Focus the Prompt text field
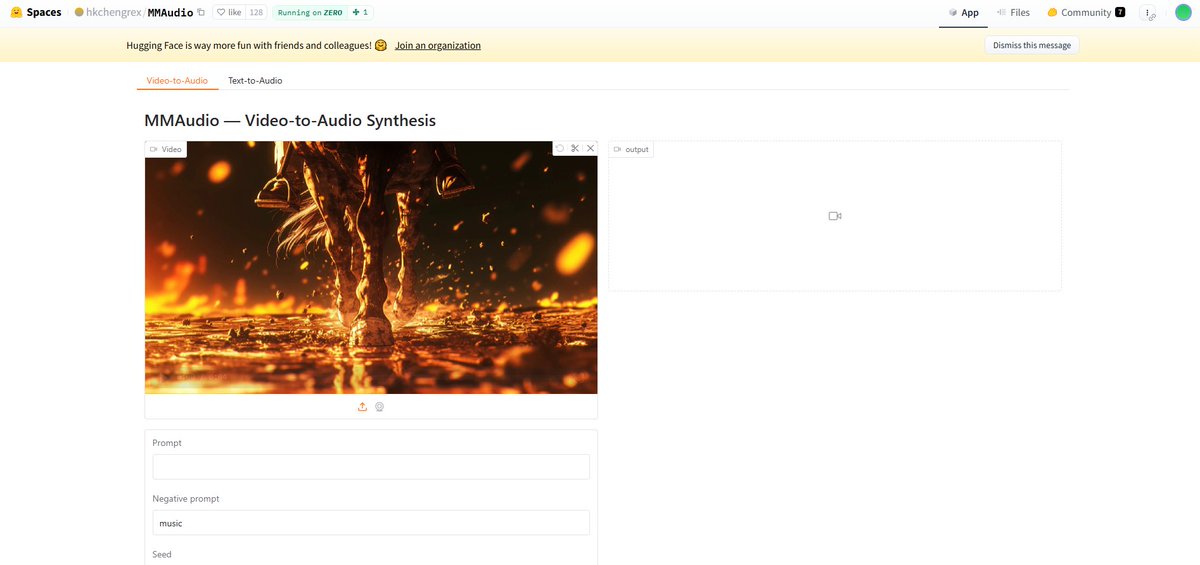 (371, 467)
